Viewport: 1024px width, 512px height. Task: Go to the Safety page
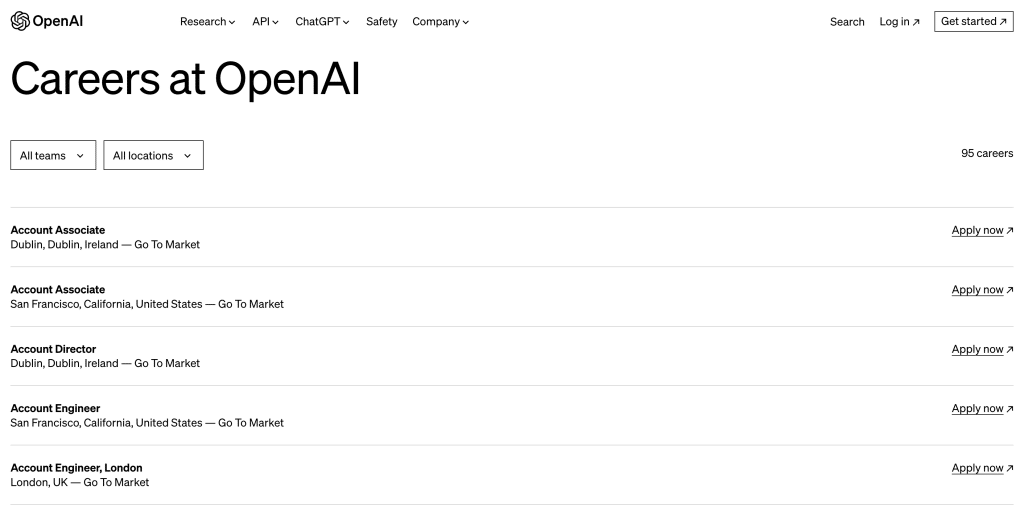coord(381,22)
